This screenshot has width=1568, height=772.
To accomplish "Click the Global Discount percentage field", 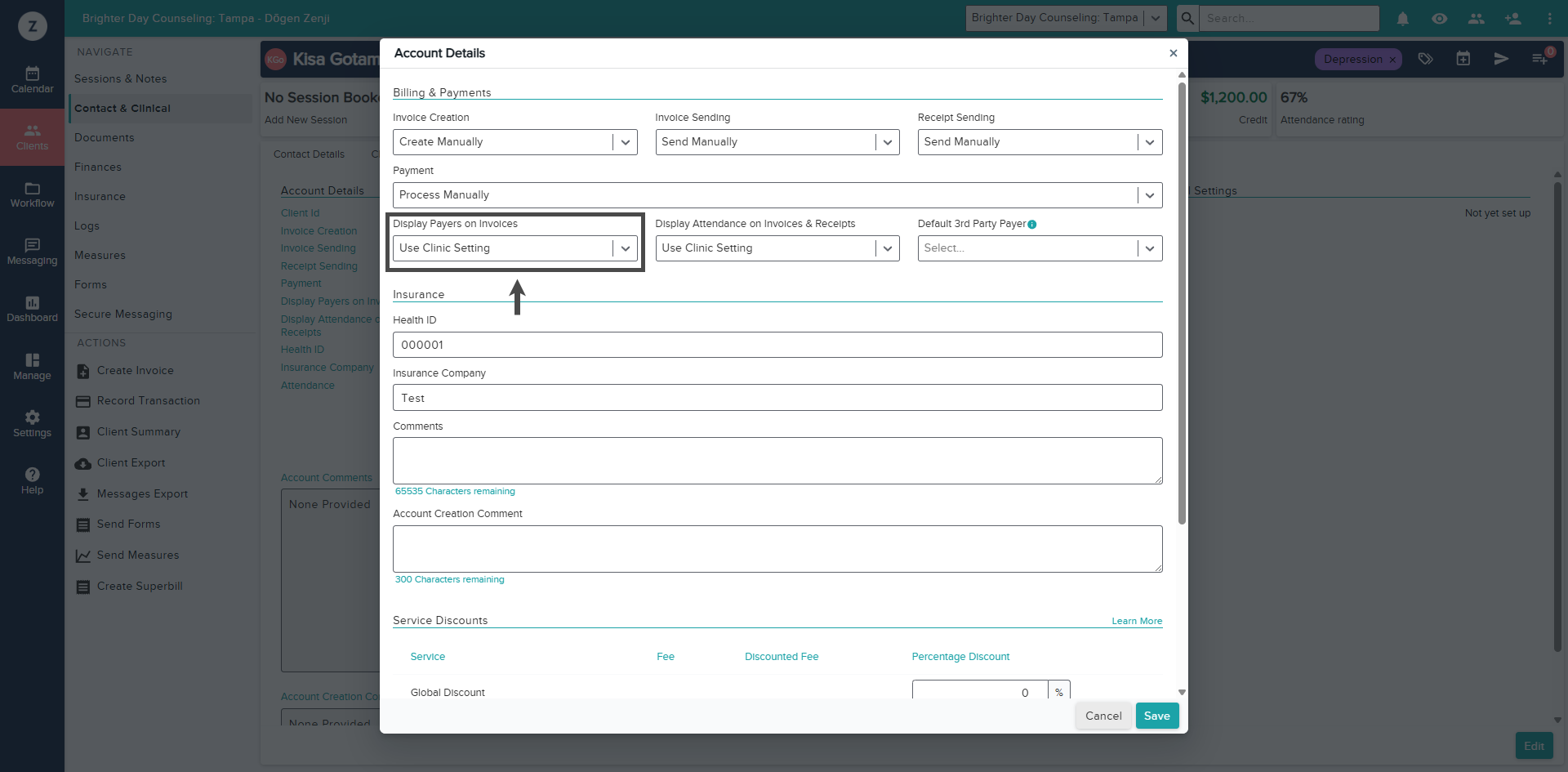I will click(980, 692).
